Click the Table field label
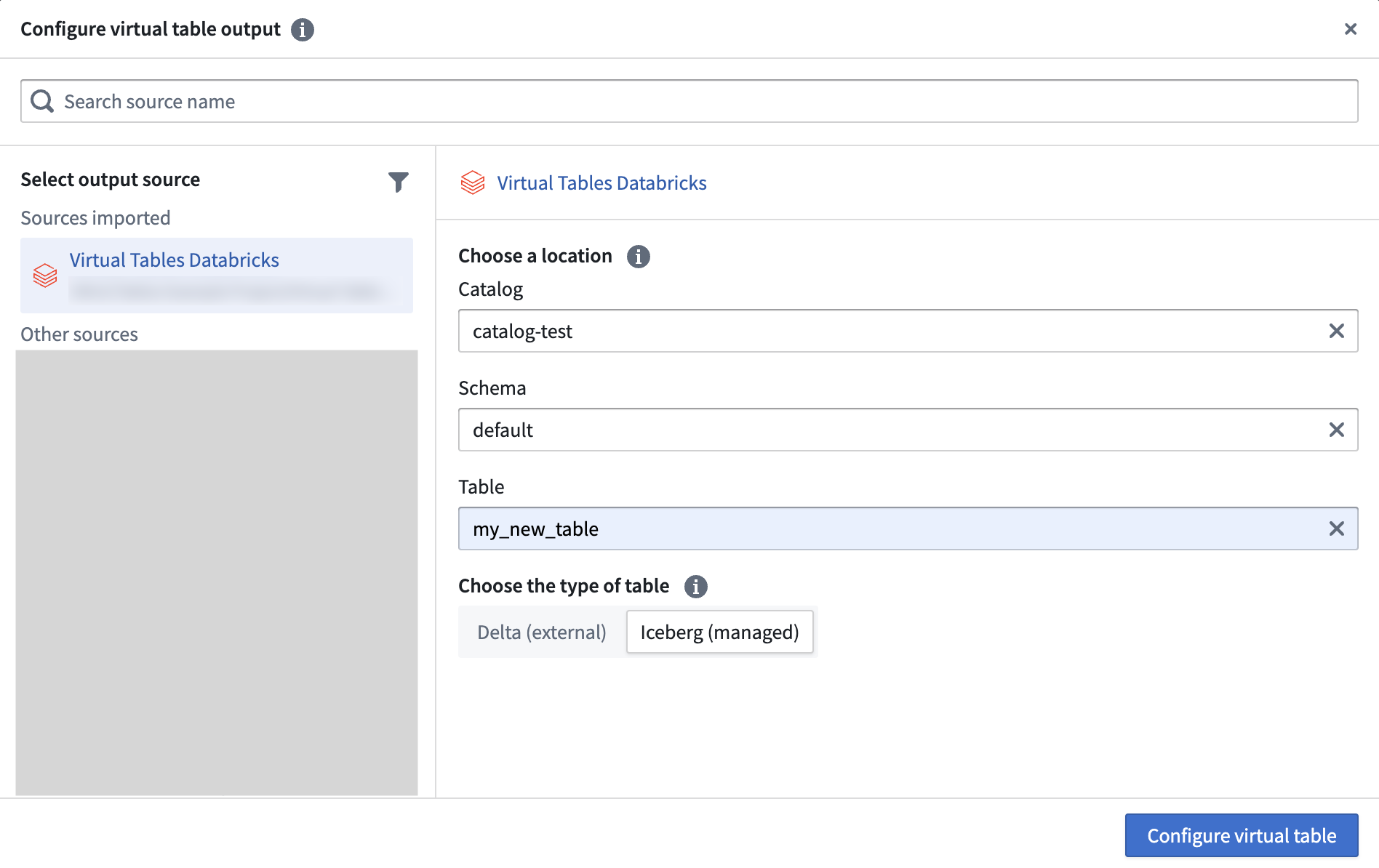 coord(481,487)
